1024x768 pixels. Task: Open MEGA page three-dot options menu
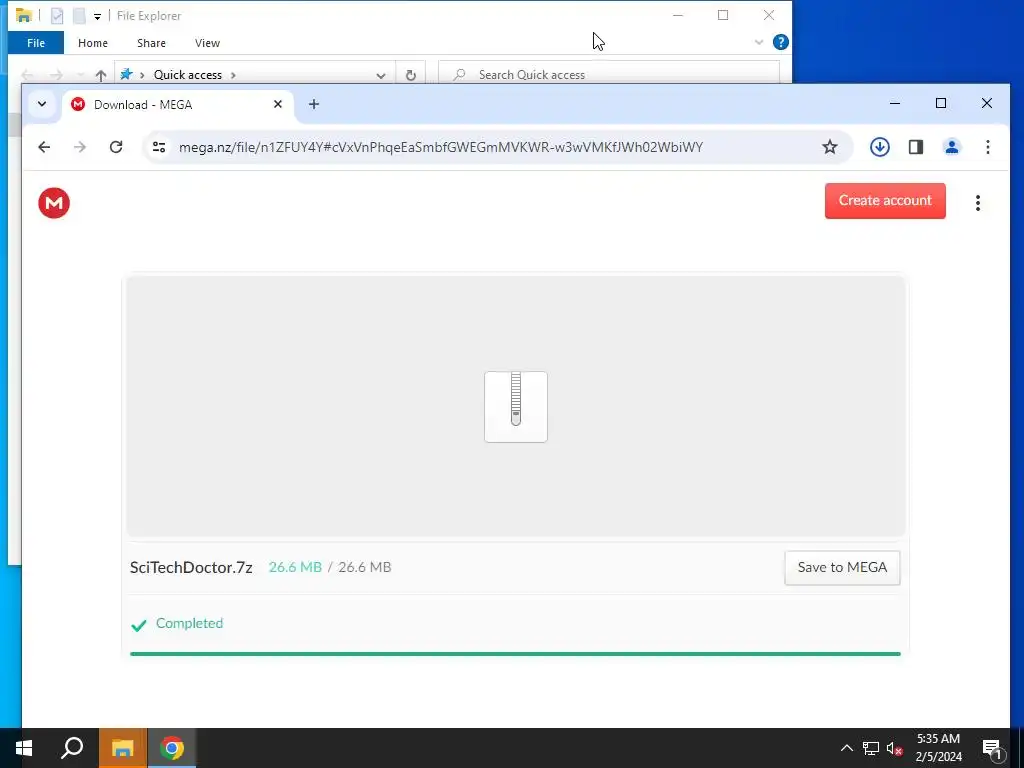978,203
